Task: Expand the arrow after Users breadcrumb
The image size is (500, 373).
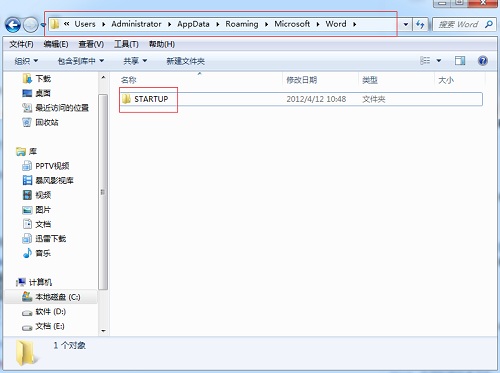Action: tap(104, 24)
